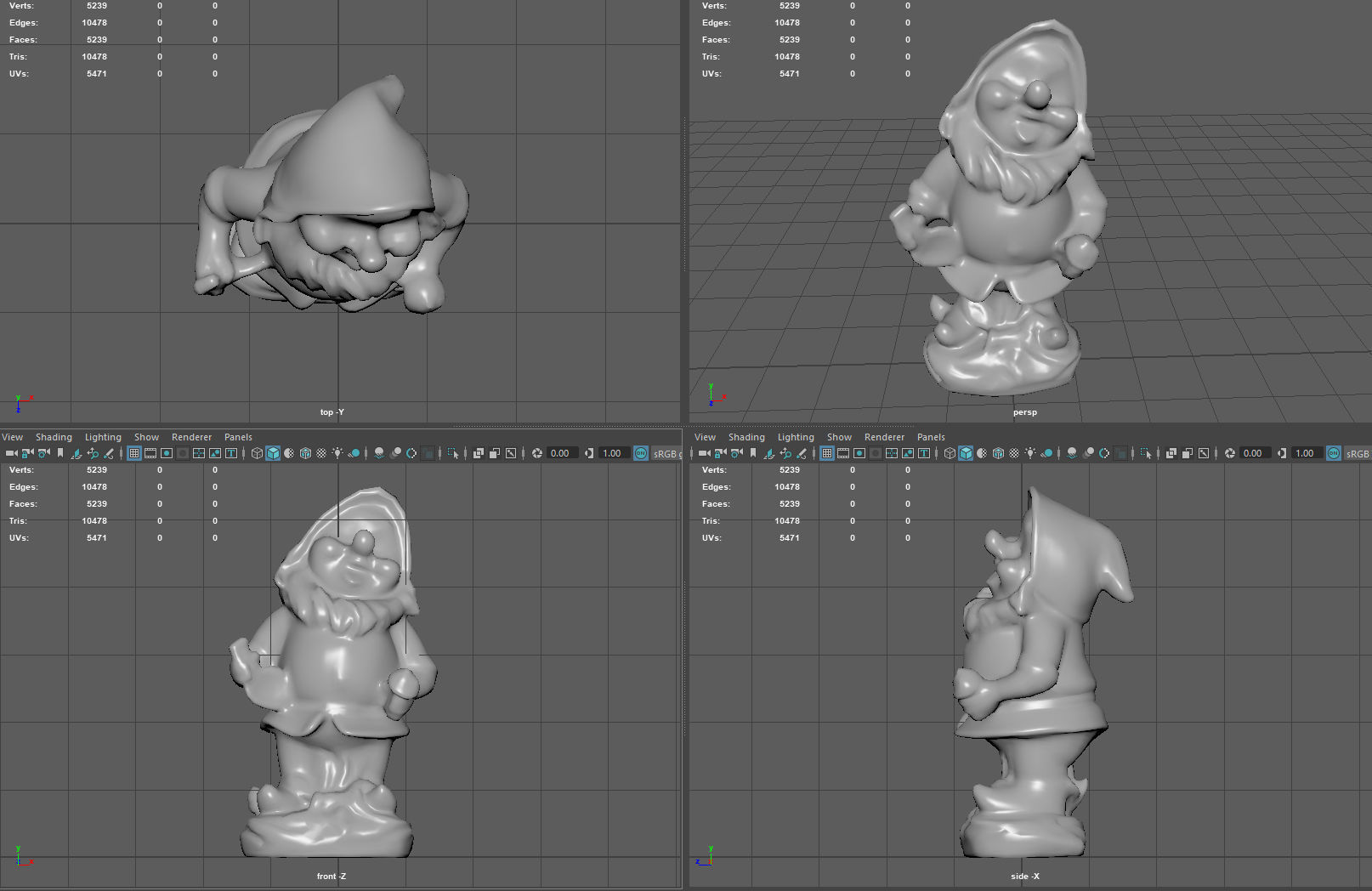Toggle Field Chart in front -Z panel toolbar

199,453
